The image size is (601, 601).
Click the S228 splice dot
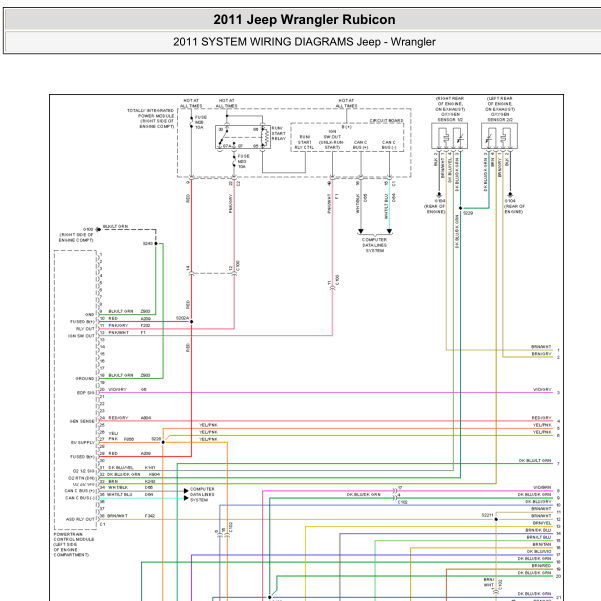coord(163,442)
